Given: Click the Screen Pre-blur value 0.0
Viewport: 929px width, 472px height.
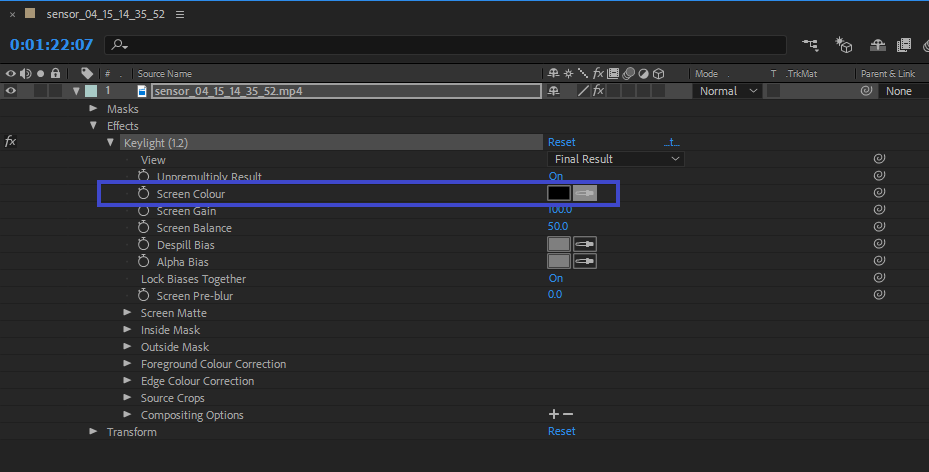Looking at the screenshot, I should (x=555, y=294).
